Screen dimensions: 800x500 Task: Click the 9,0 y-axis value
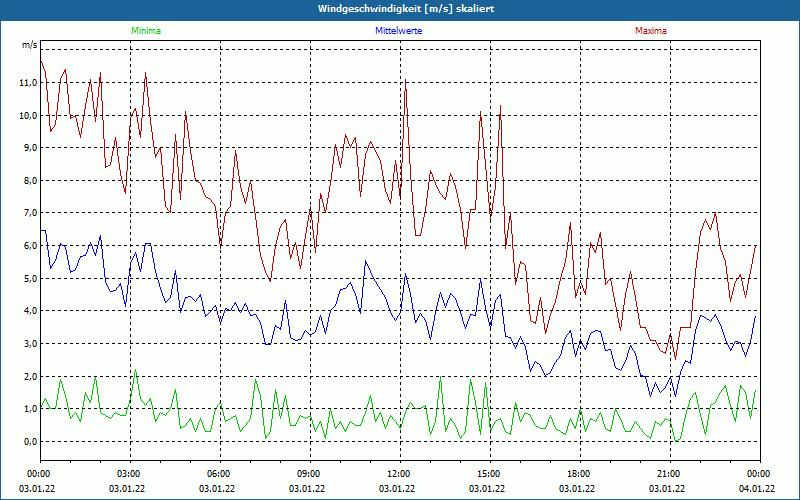(30, 148)
